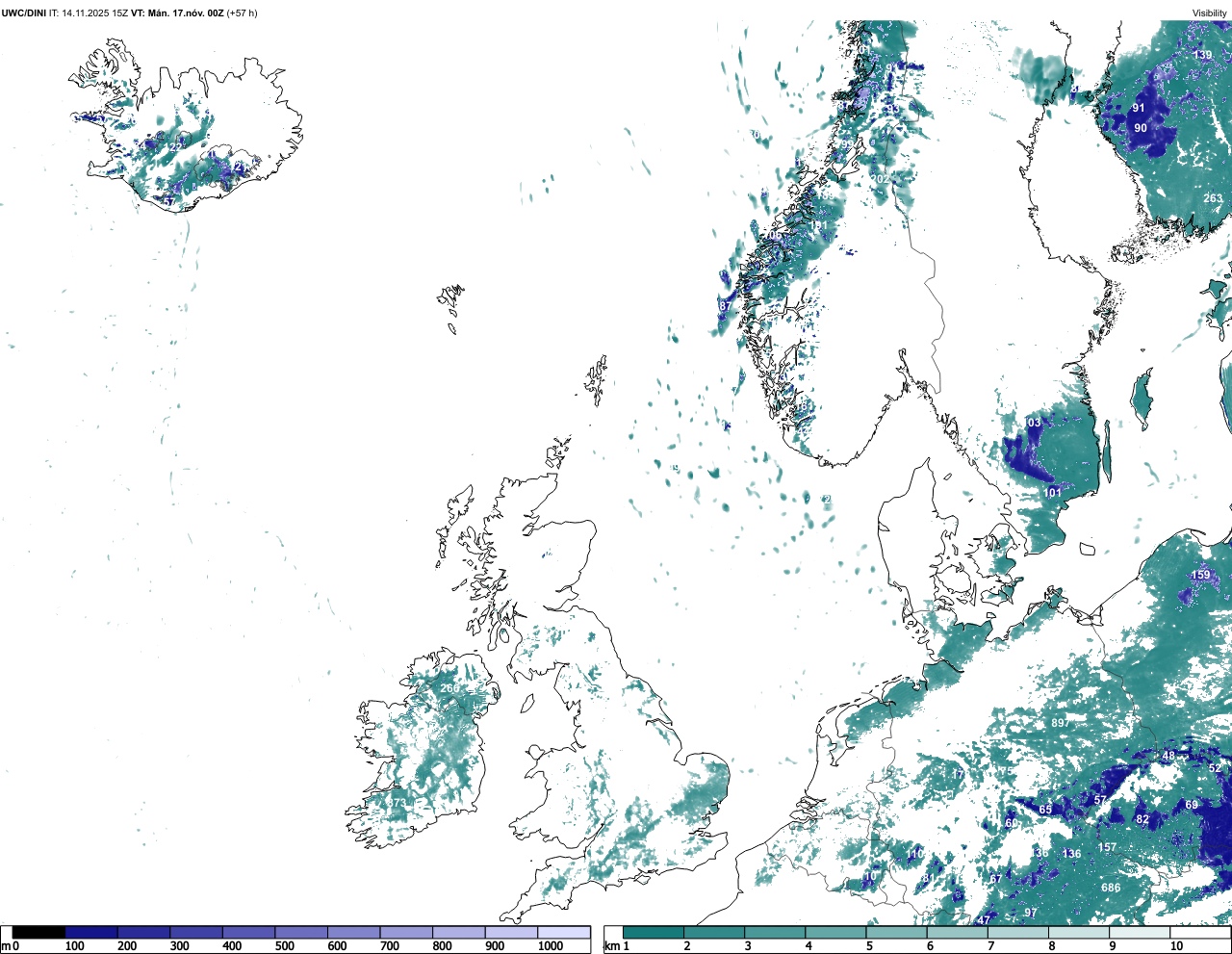Click the "157" value on the map
The height and width of the screenshot is (954, 1232).
point(1107,848)
